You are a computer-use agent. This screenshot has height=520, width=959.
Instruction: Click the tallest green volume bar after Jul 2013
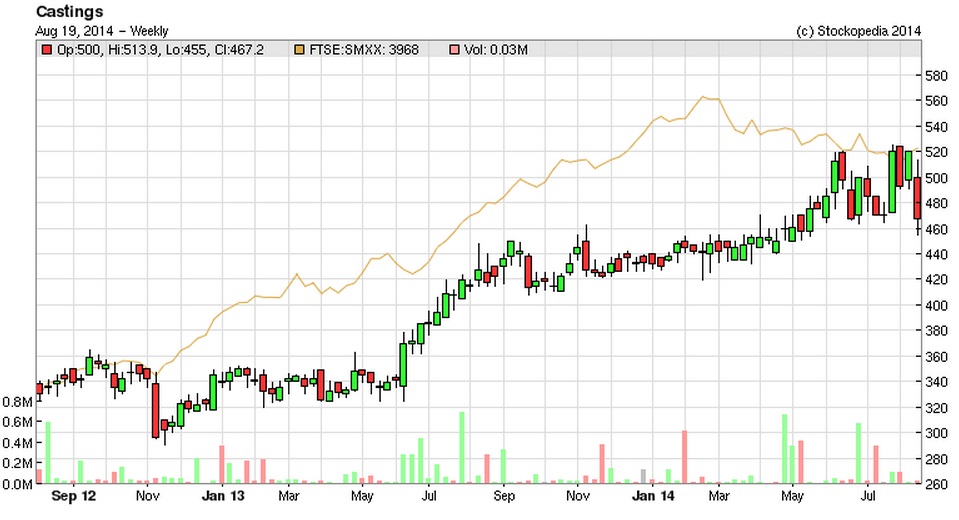pyautogui.click(x=462, y=448)
